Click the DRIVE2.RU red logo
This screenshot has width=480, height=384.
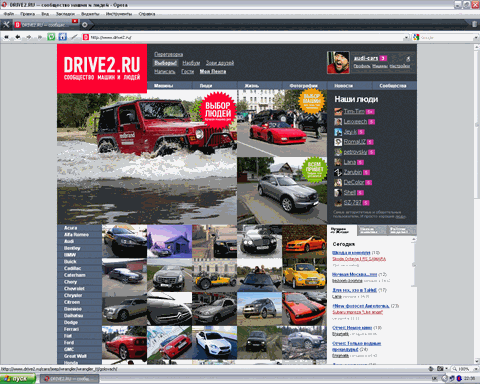click(102, 68)
